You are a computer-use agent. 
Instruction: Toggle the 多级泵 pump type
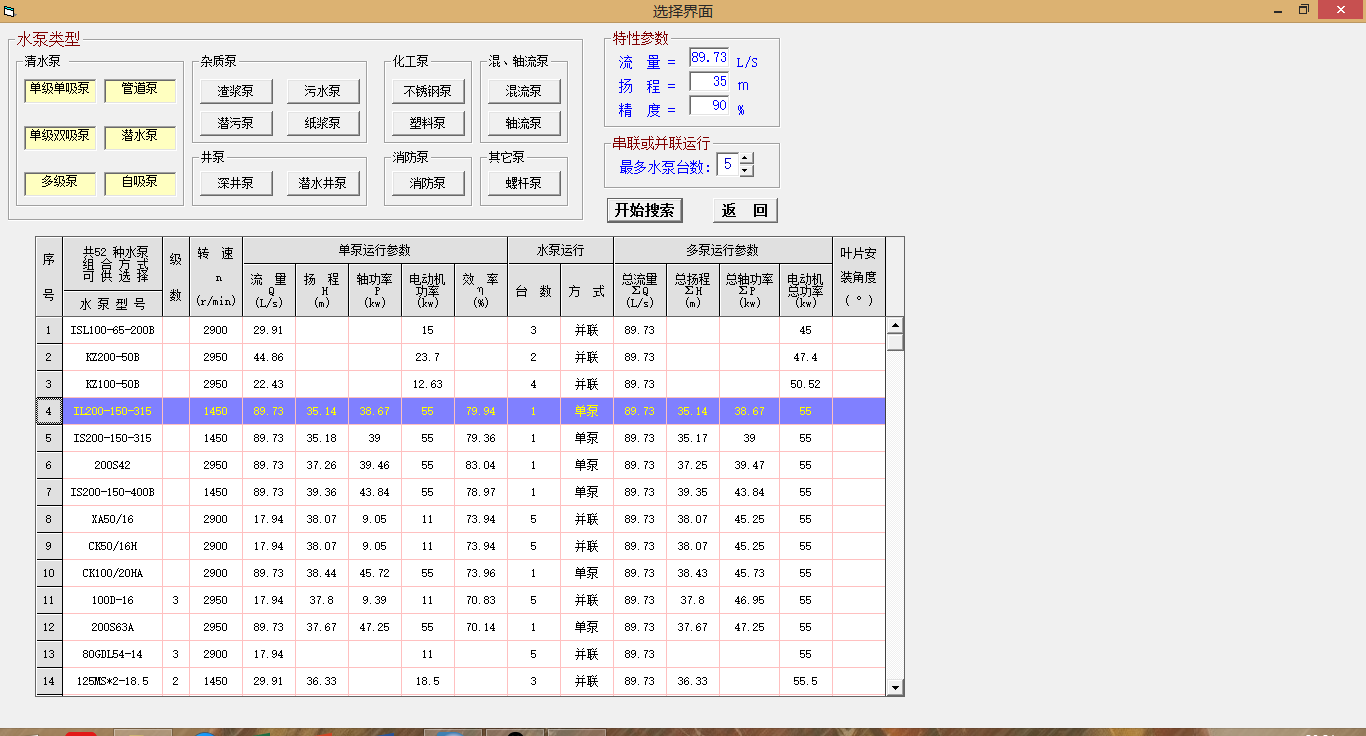59,184
